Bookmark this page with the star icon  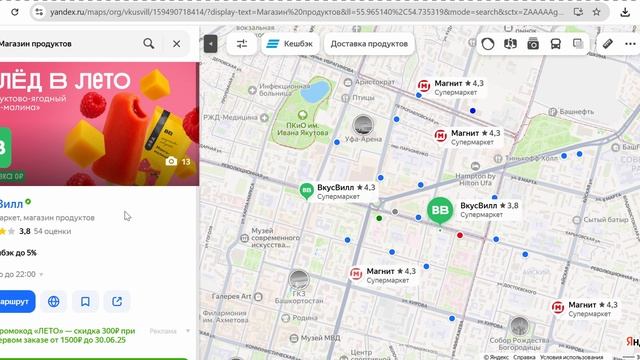tap(596, 12)
